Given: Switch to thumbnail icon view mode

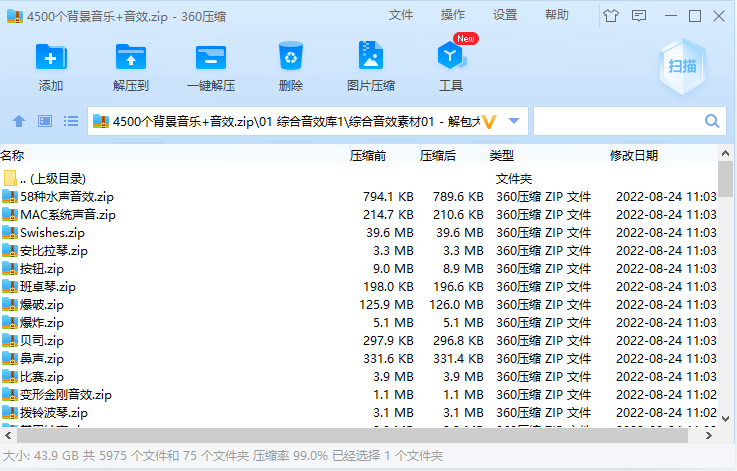Looking at the screenshot, I should click(45, 121).
